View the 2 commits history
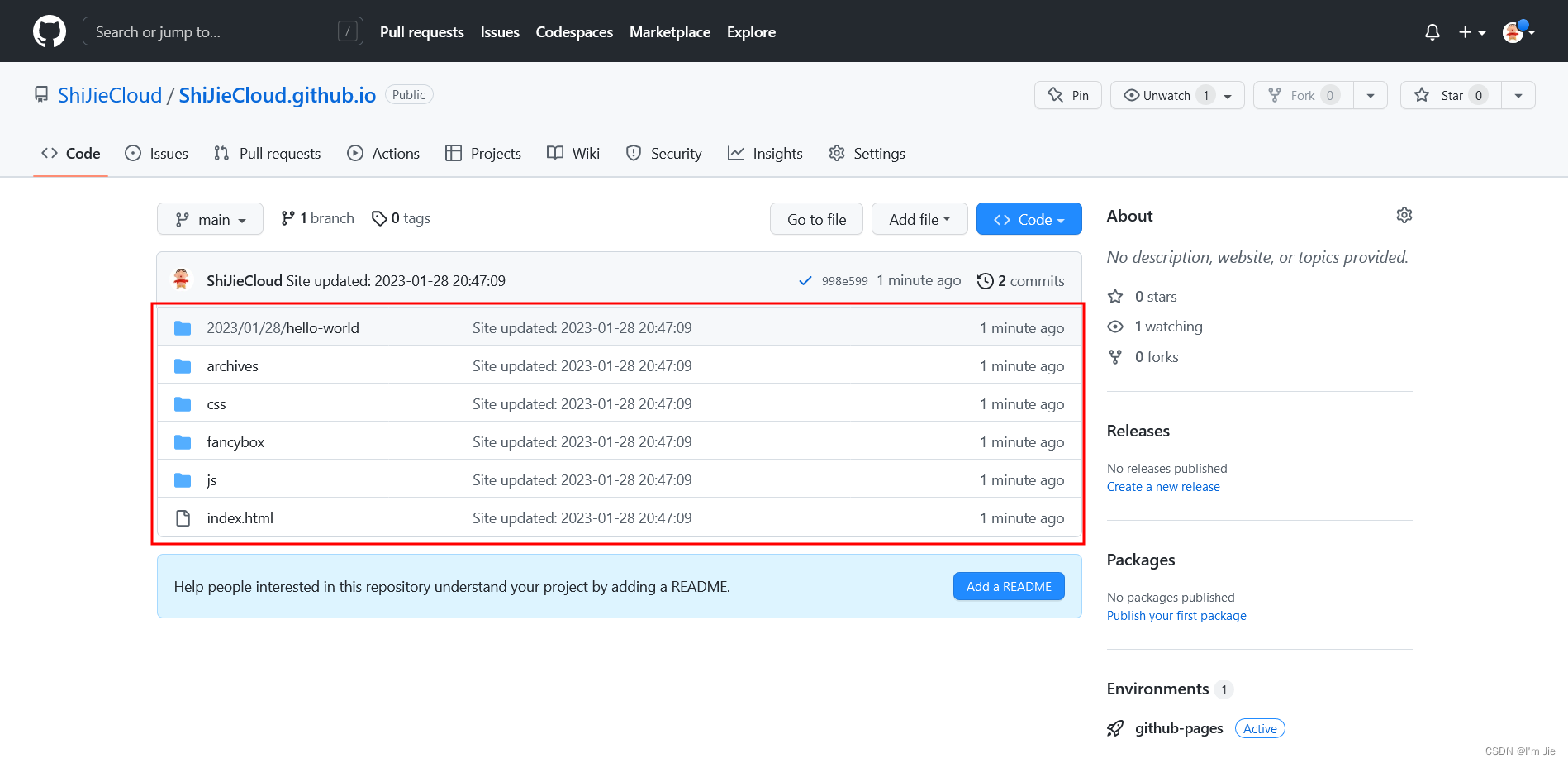This screenshot has width=1568, height=763. click(1021, 281)
